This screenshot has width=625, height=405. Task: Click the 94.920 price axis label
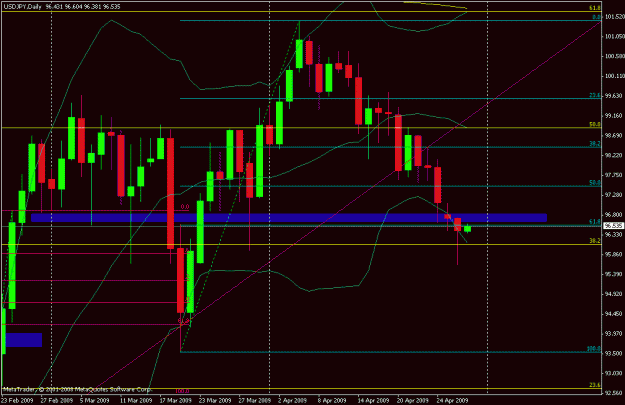click(614, 294)
